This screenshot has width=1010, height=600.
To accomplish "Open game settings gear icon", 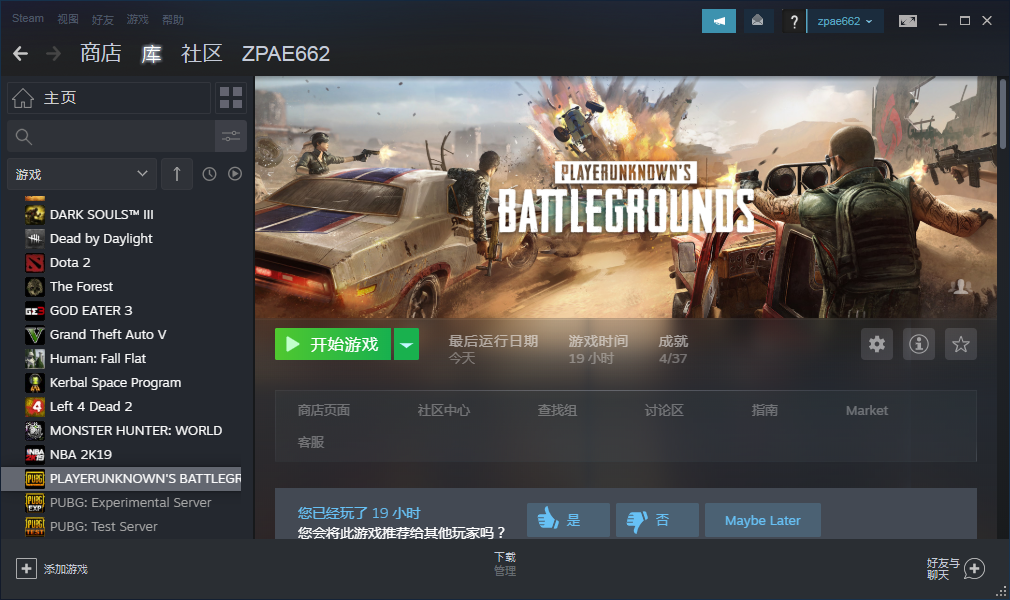I will [x=877, y=344].
